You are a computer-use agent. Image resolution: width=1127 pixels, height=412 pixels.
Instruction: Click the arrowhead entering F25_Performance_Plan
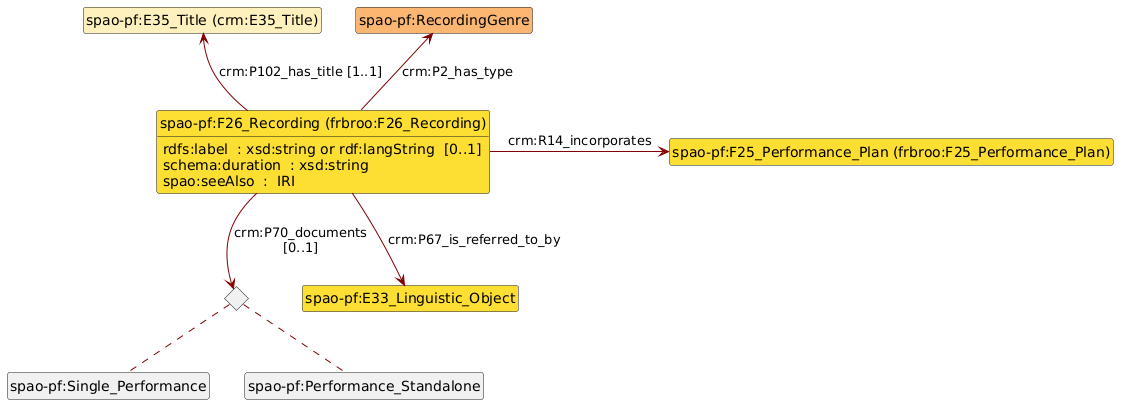click(x=662, y=152)
